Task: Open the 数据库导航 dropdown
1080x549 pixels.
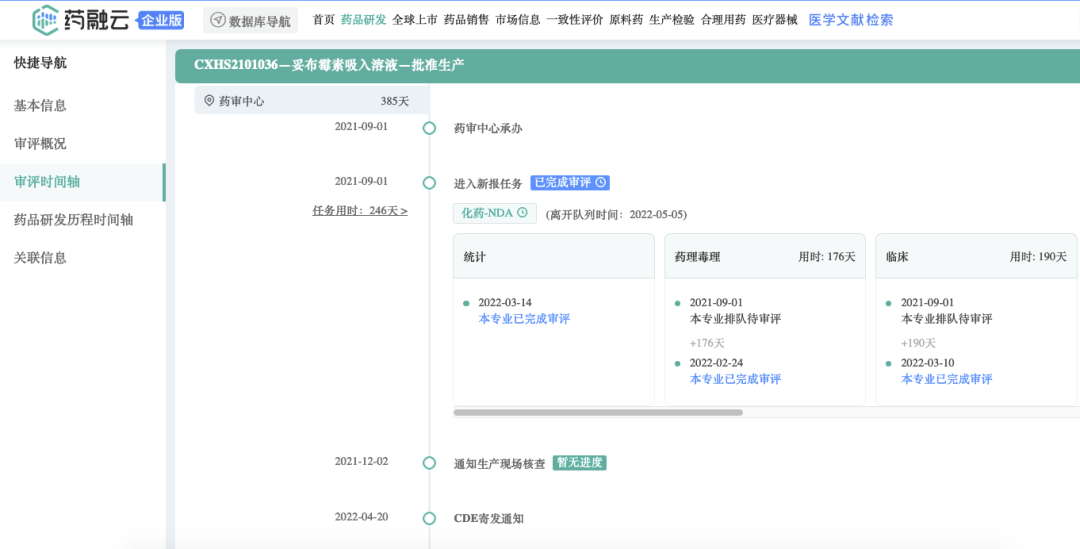Action: [x=250, y=20]
